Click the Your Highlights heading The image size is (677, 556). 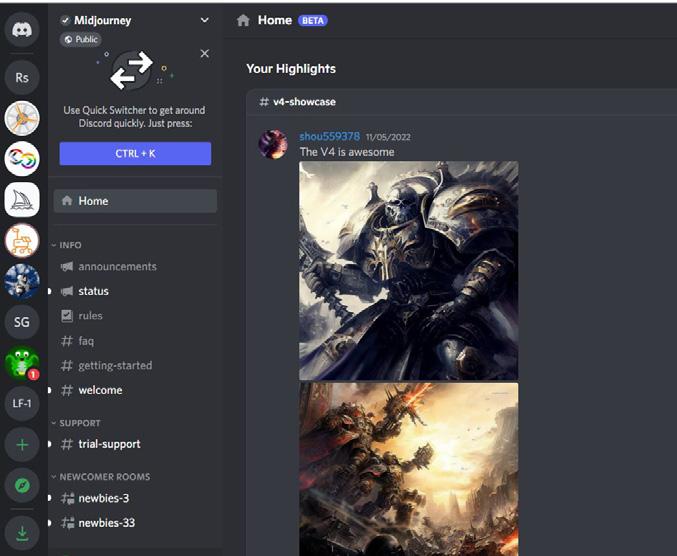coord(291,69)
